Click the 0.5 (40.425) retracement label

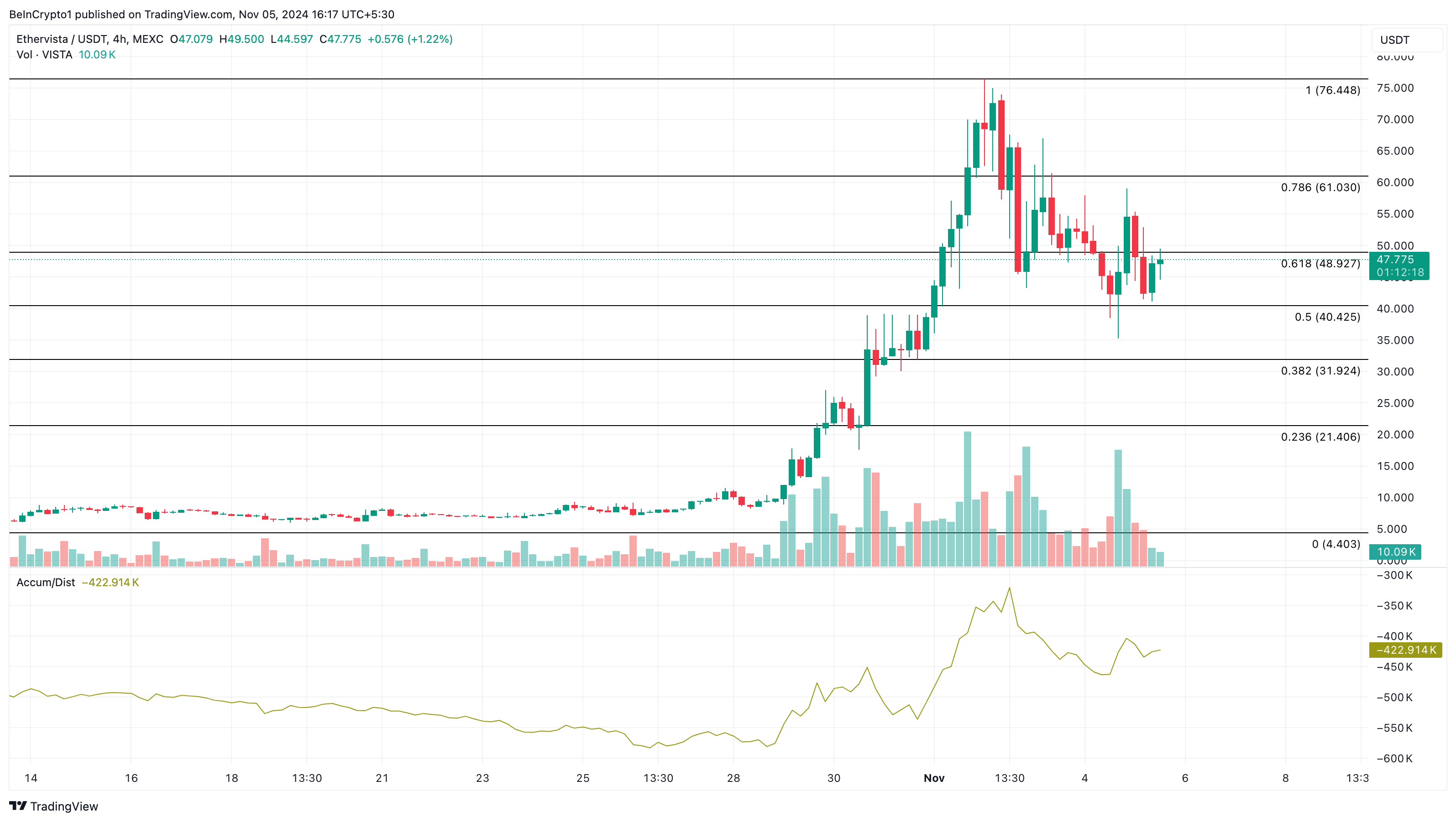(1327, 317)
